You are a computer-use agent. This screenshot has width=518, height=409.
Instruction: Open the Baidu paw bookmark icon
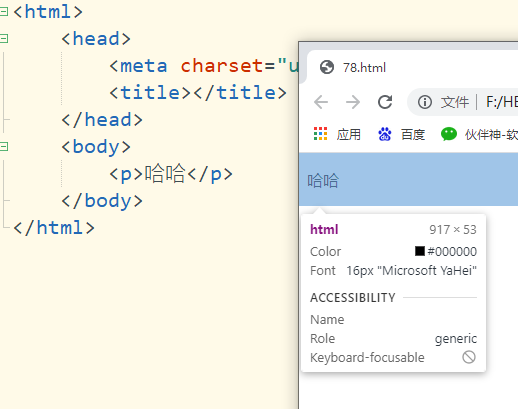(384, 134)
